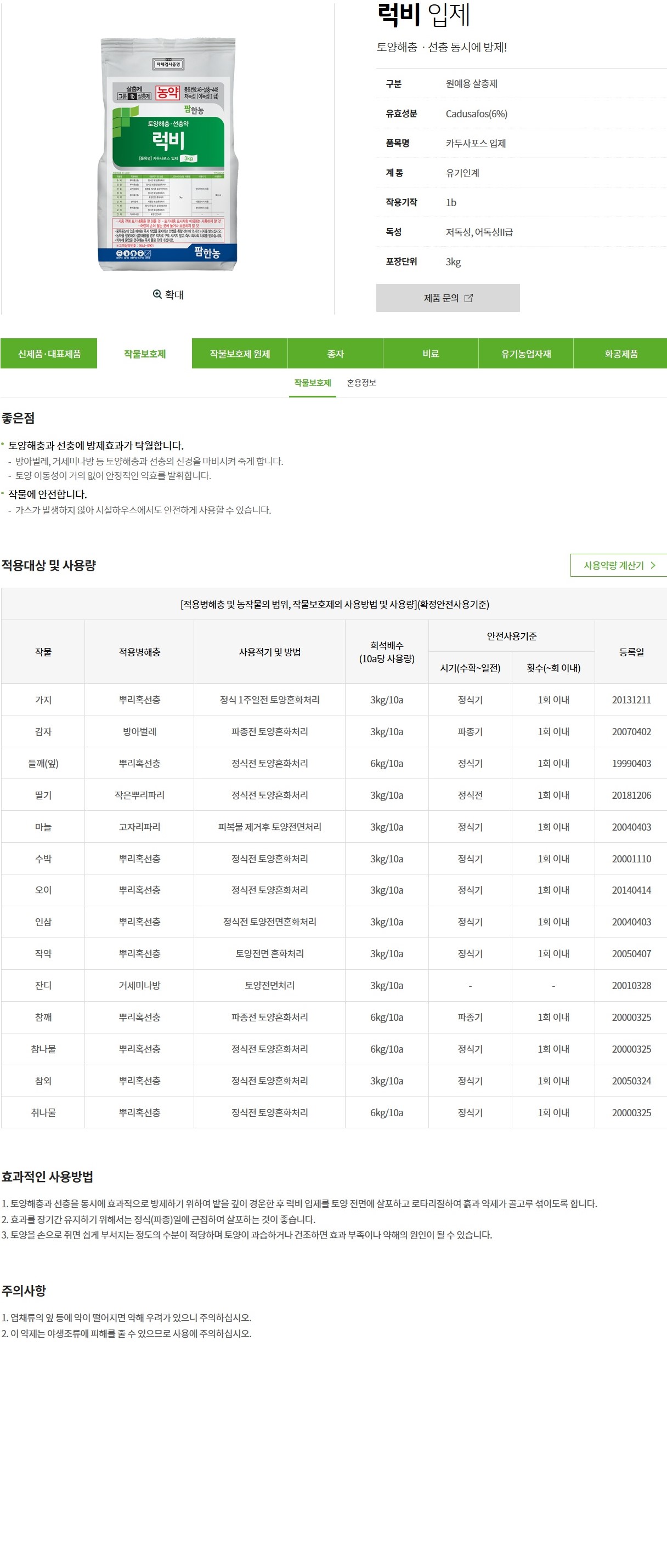Click the 럭비 입제 product title
This screenshot has height=1568, width=667.
tap(424, 15)
